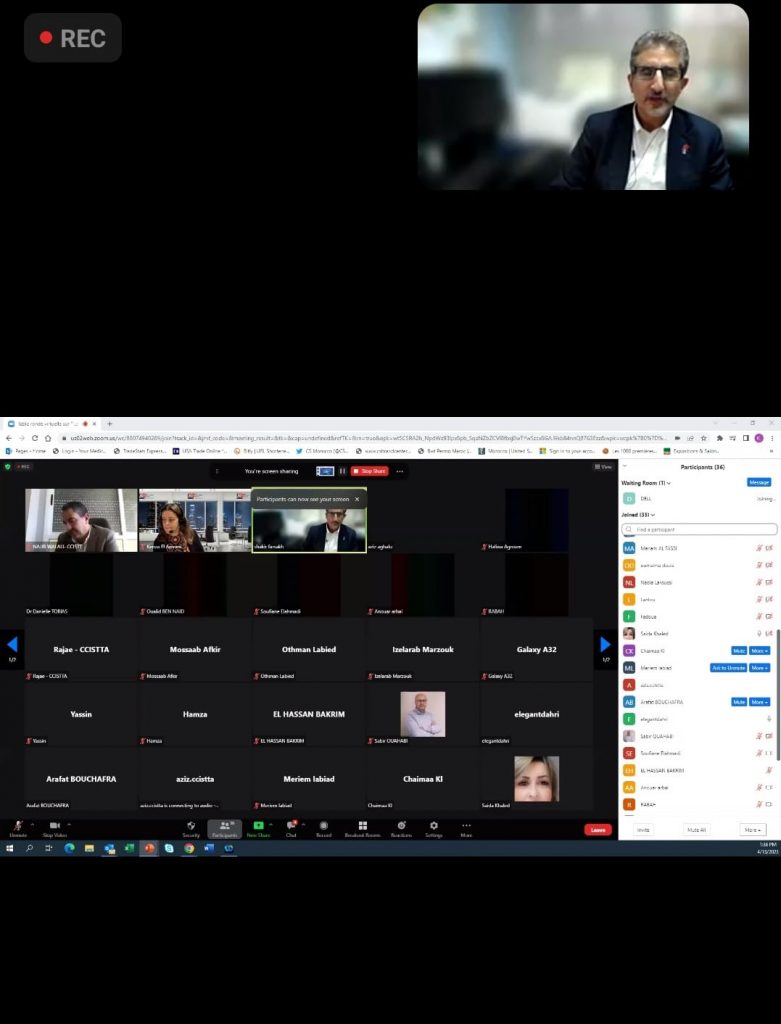Viewport: 781px width, 1024px height.
Task: Toggle the Participants panel button
Action: [x=225, y=829]
